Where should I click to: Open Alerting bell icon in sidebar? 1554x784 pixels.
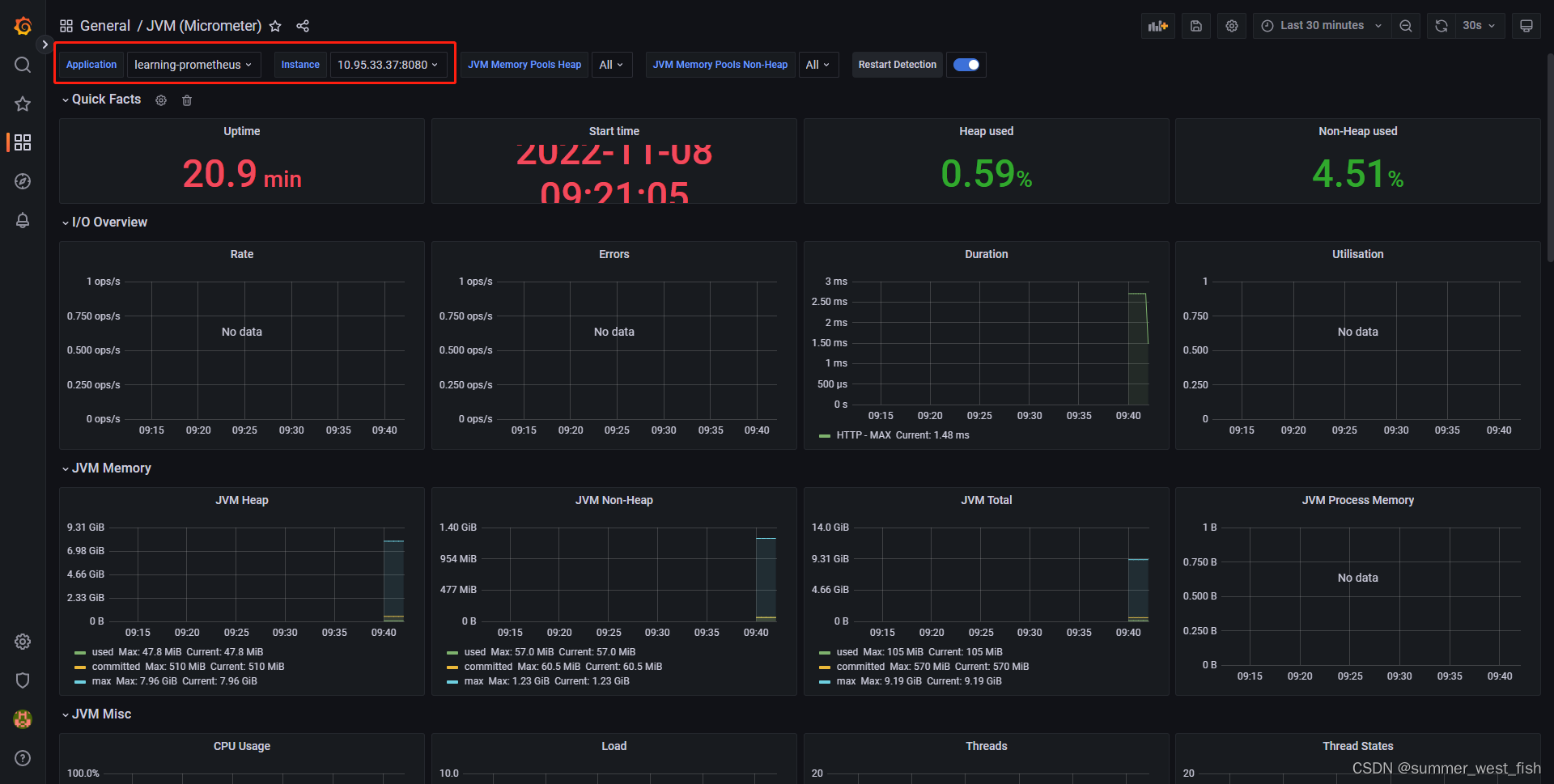coord(22,220)
